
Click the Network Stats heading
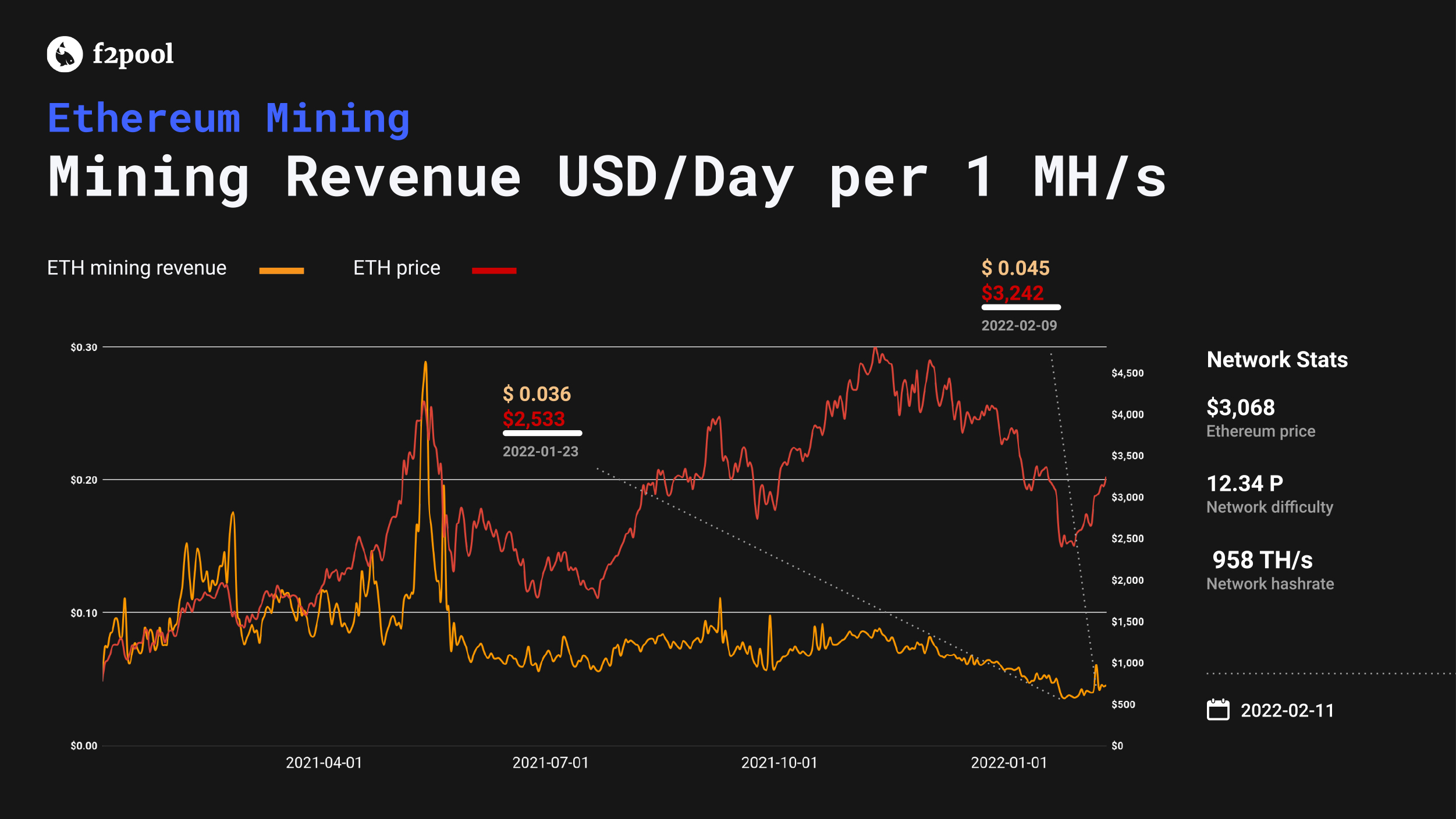[1277, 359]
